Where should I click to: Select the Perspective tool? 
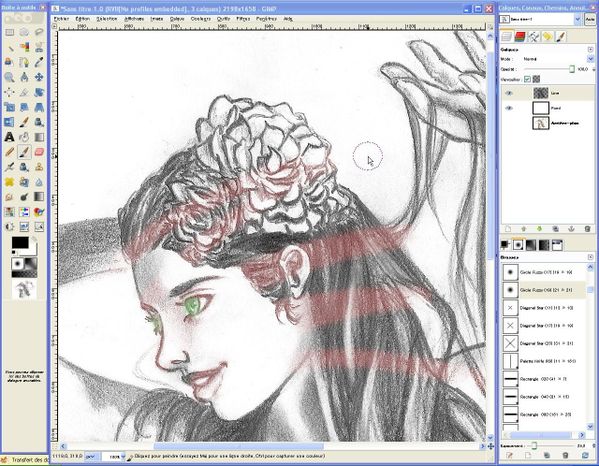tap(39, 107)
